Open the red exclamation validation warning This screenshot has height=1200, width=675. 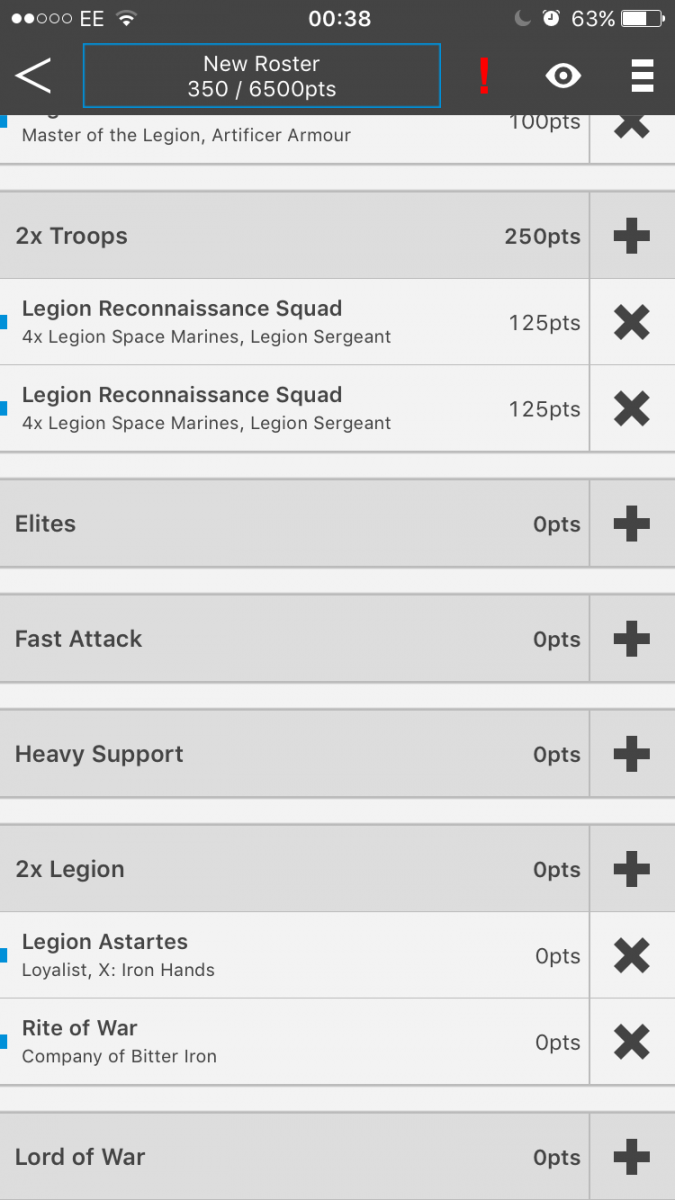click(x=484, y=76)
